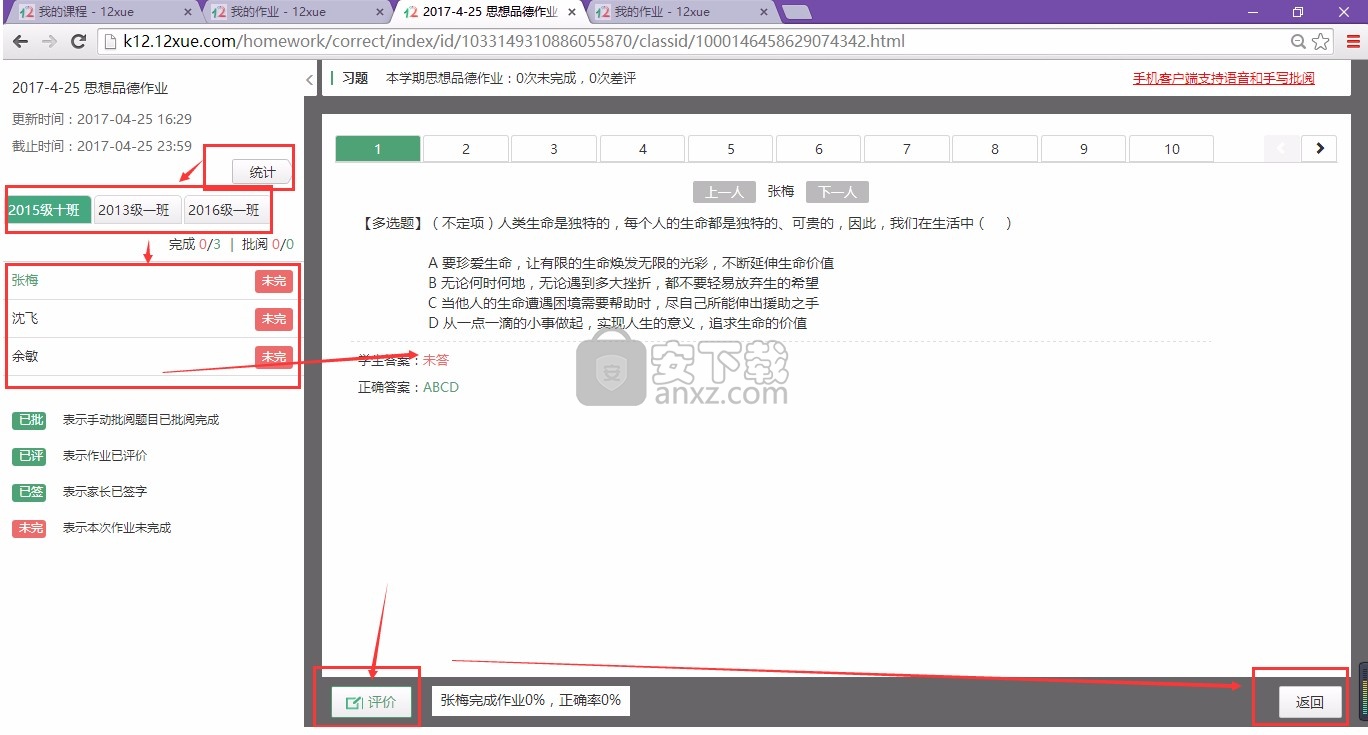Go to question 10
Viewport: 1368px width, 735px height.
coord(1172,148)
